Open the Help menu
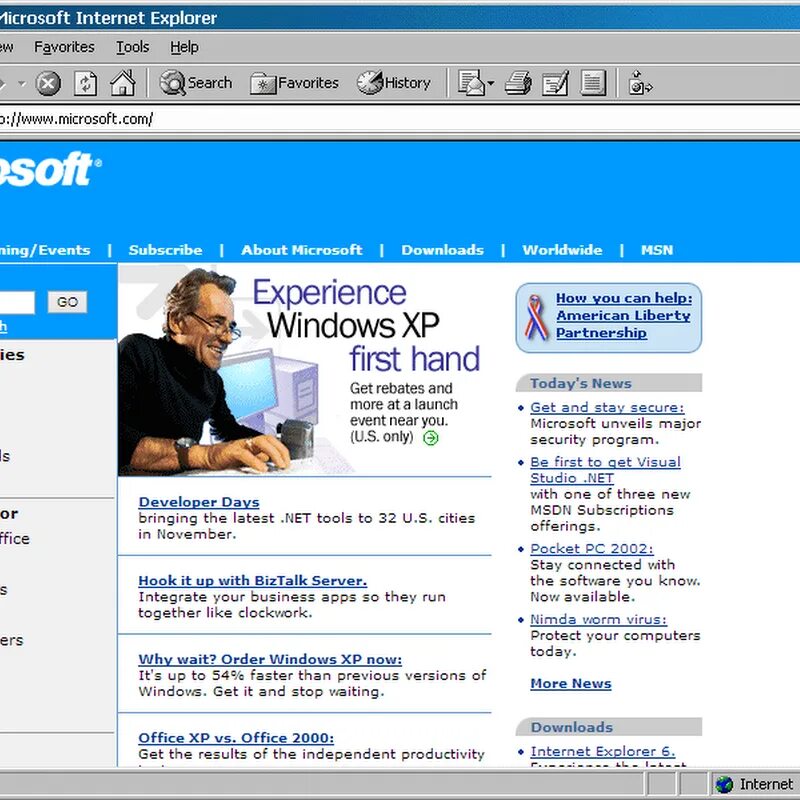800x800 pixels. (x=184, y=47)
